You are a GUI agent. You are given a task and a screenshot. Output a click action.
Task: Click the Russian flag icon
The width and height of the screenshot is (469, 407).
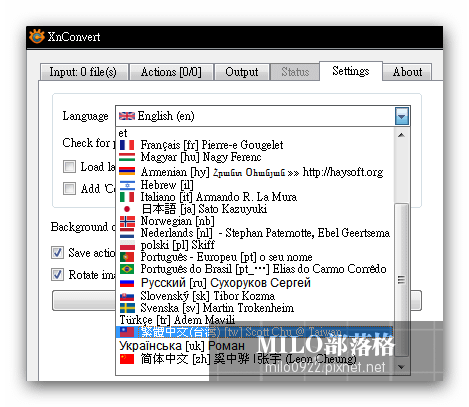(x=127, y=283)
